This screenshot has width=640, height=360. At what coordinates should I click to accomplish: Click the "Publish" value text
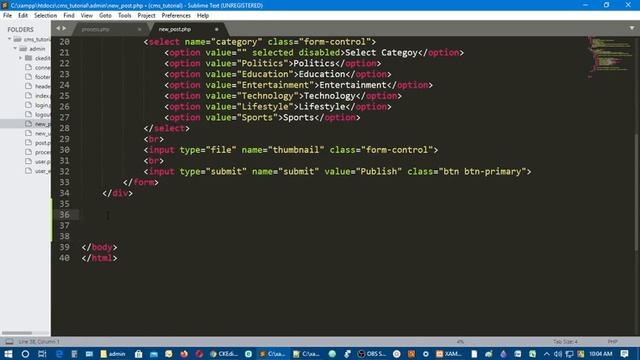[x=378, y=171]
